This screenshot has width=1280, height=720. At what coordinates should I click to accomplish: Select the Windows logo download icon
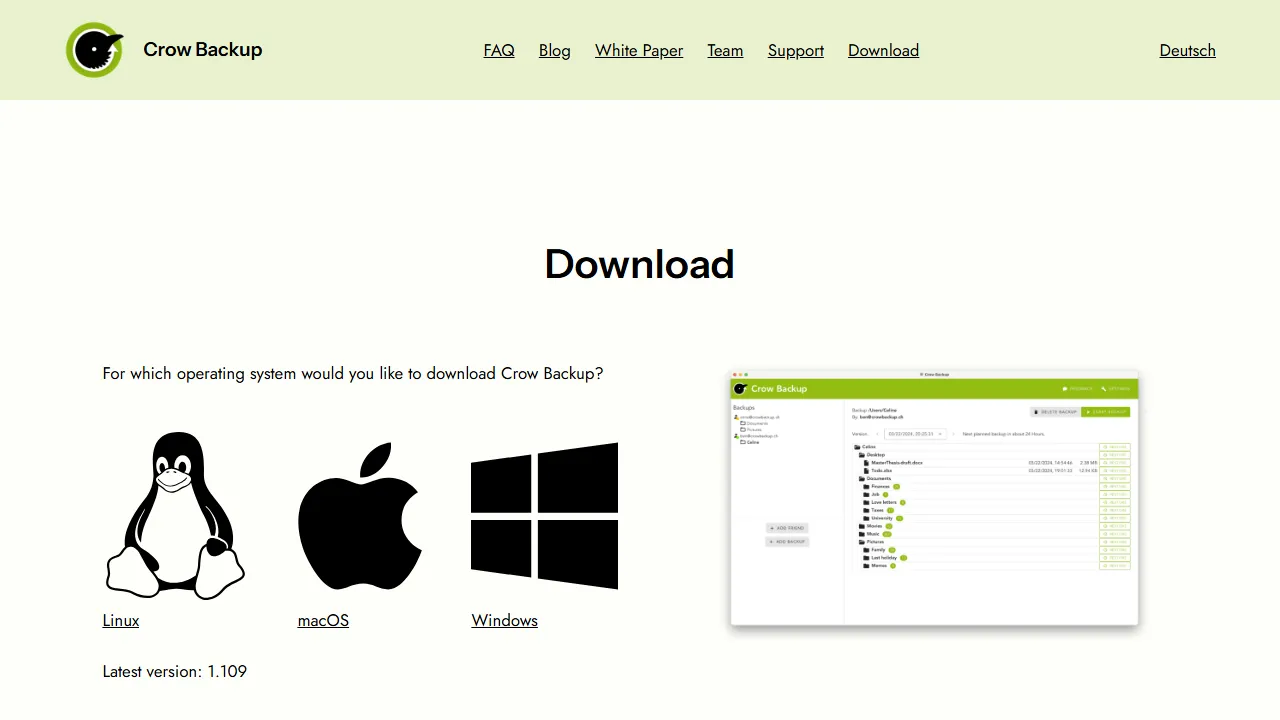544,516
